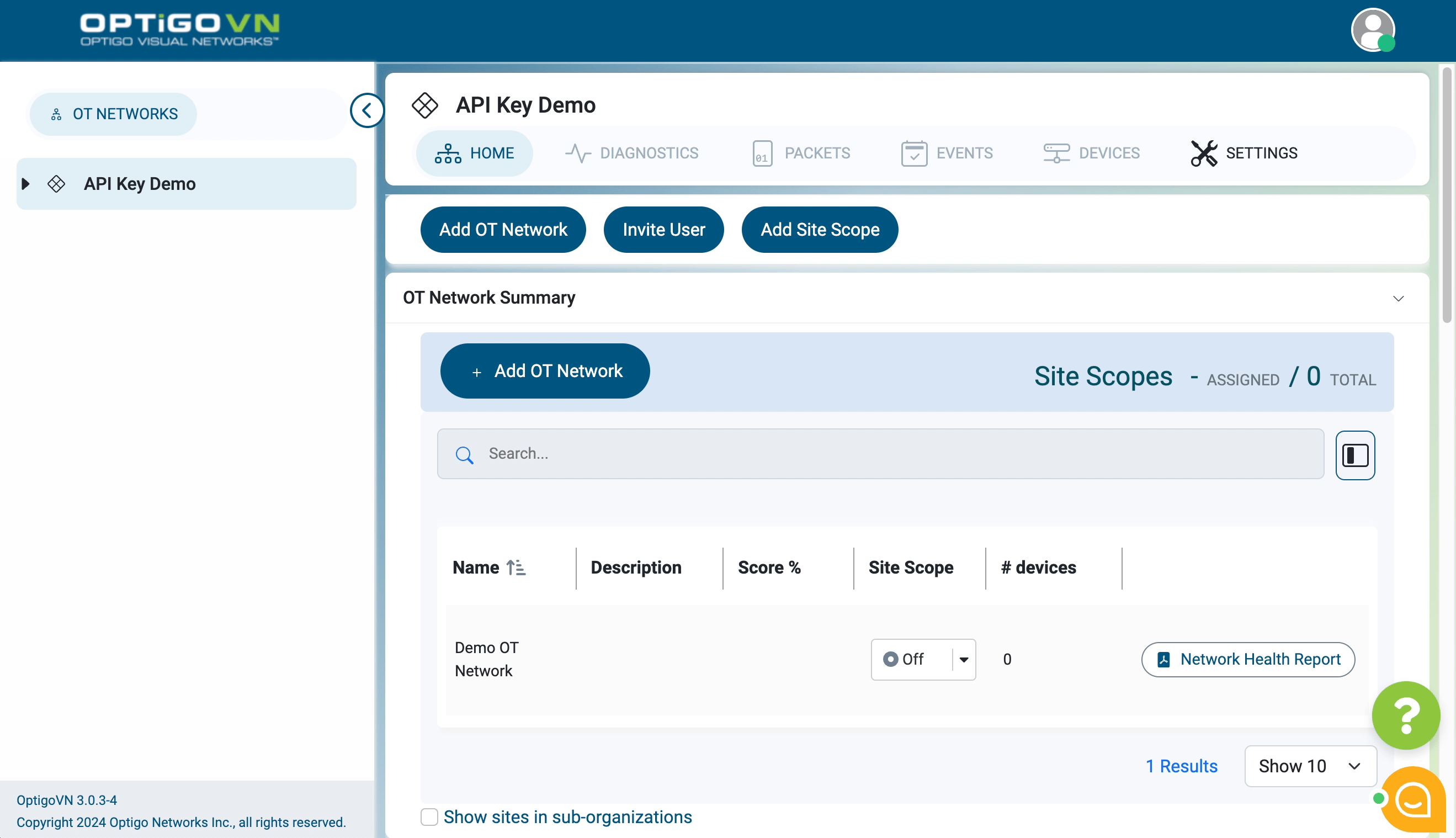Open the orange chat support widget
The image size is (1456, 838).
click(1414, 799)
